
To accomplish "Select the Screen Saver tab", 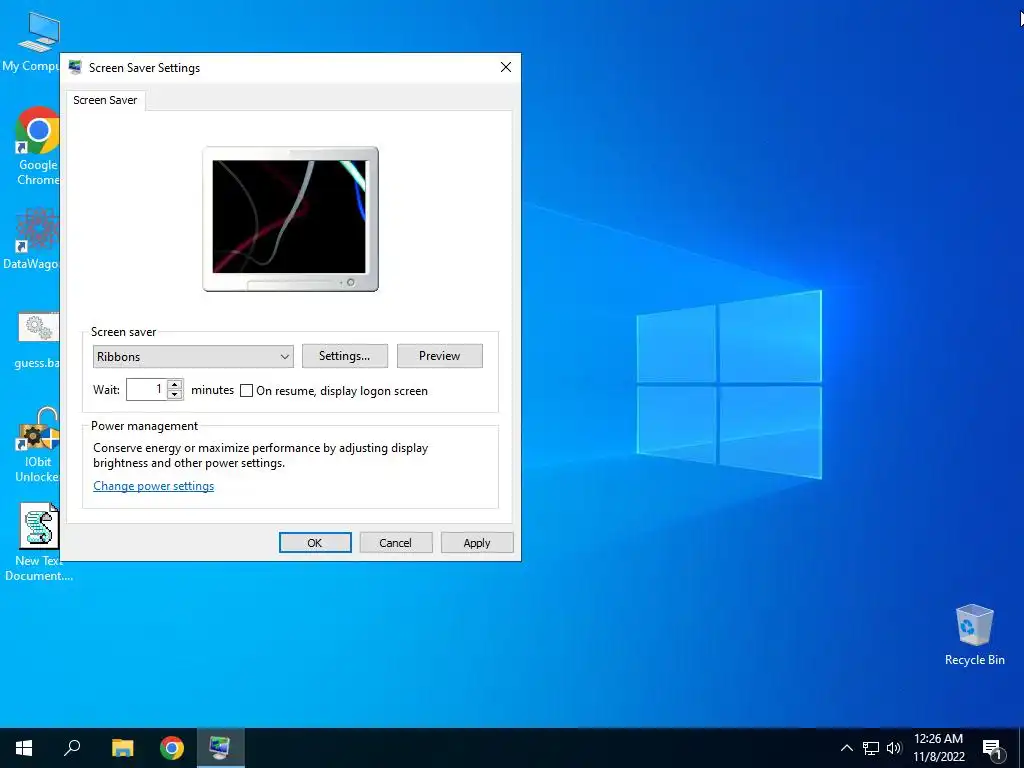I will pos(105,100).
